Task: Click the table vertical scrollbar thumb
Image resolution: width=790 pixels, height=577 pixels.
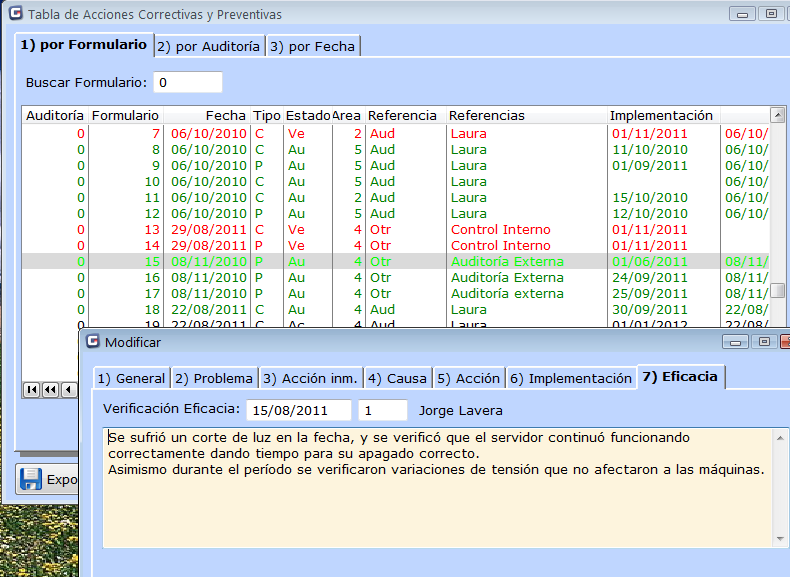Action: tap(777, 290)
